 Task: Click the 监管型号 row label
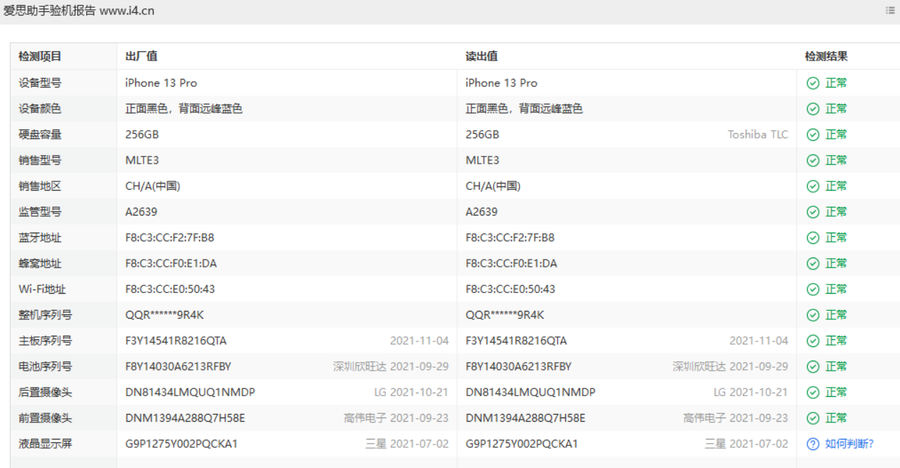pyautogui.click(x=40, y=212)
